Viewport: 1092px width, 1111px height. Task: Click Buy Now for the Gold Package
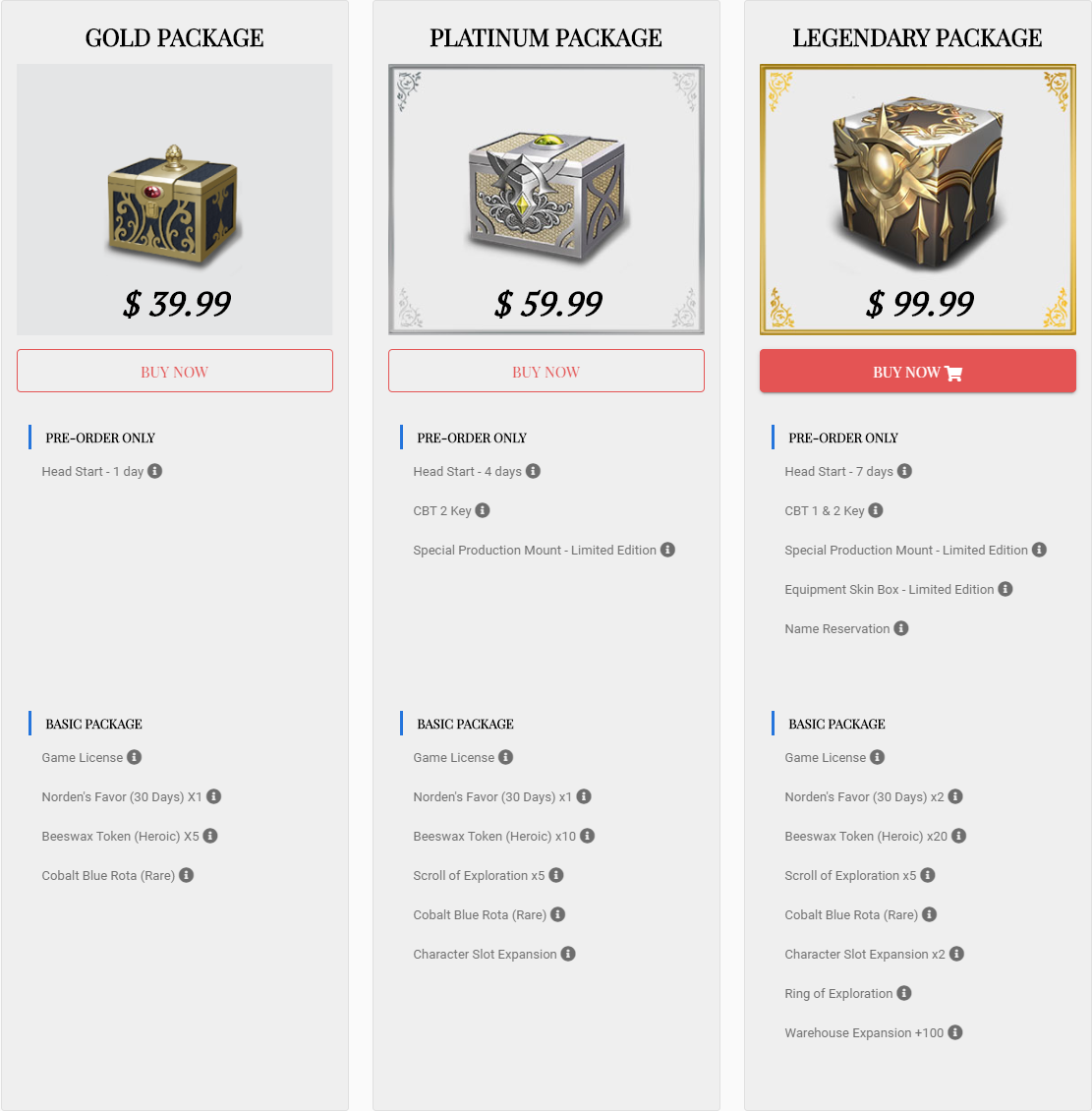point(175,372)
